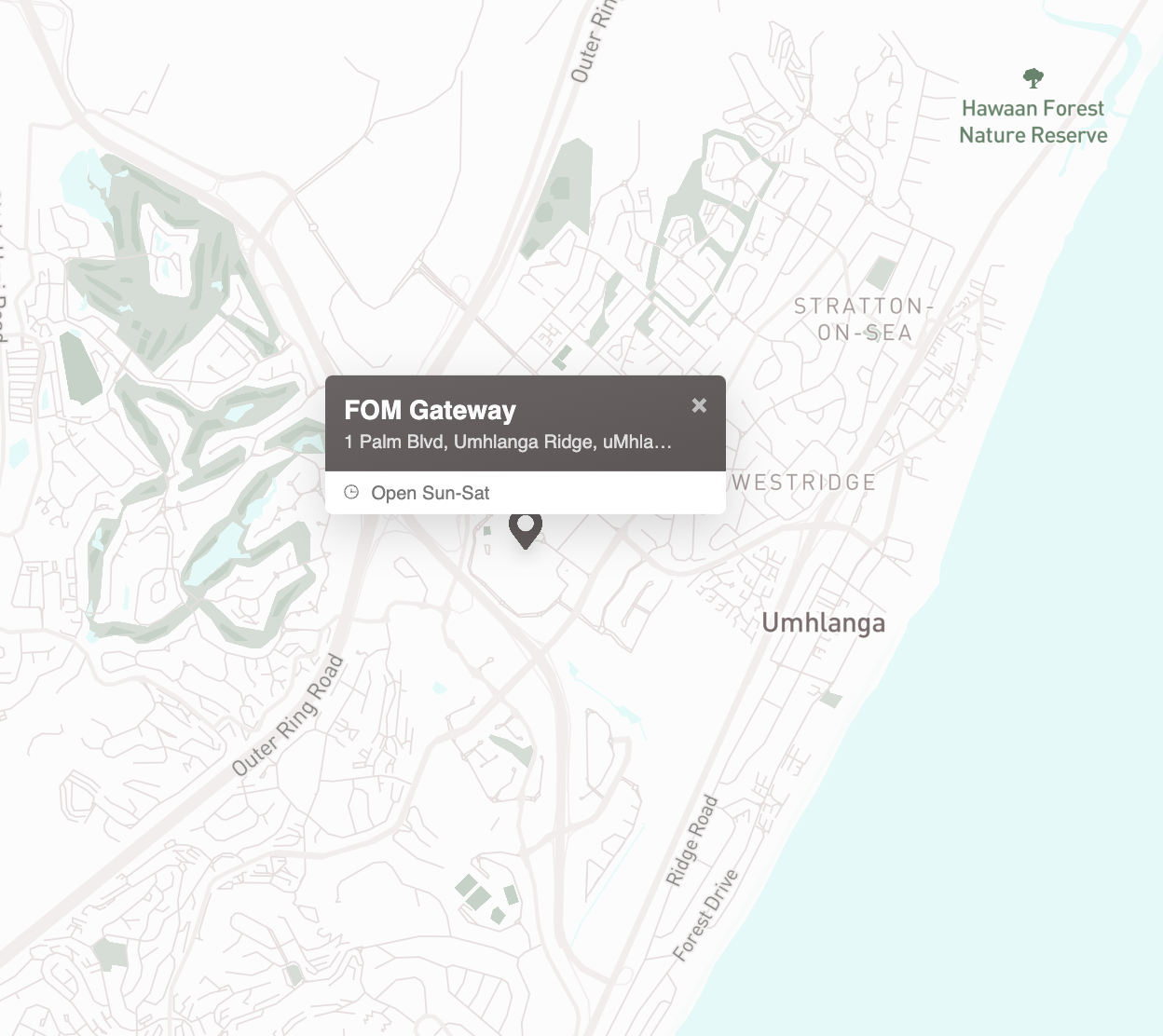Select the FOM Gateway popup title
Image resolution: width=1163 pixels, height=1036 pixels.
(430, 410)
